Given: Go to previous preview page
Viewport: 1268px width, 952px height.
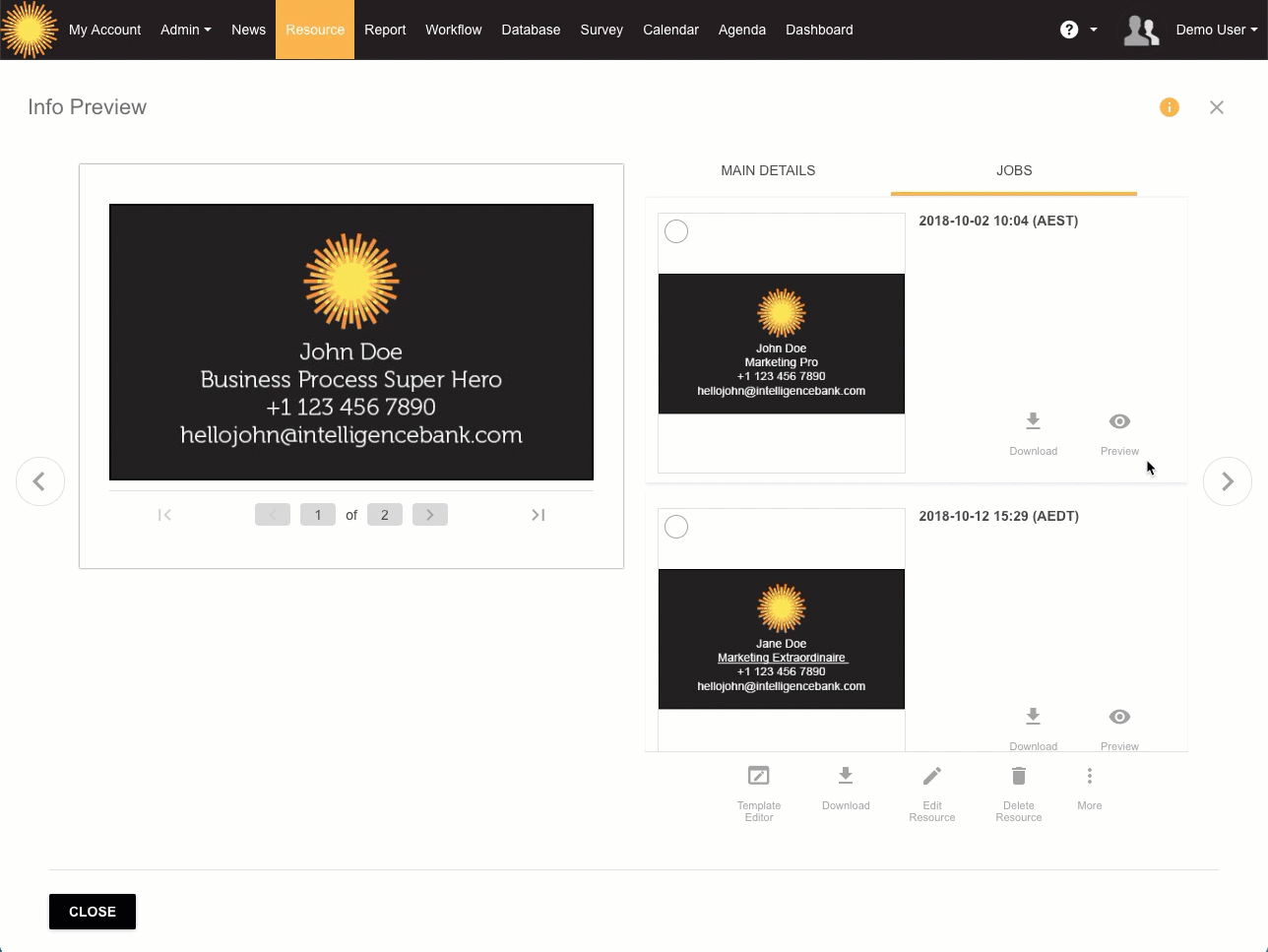Looking at the screenshot, I should point(273,515).
